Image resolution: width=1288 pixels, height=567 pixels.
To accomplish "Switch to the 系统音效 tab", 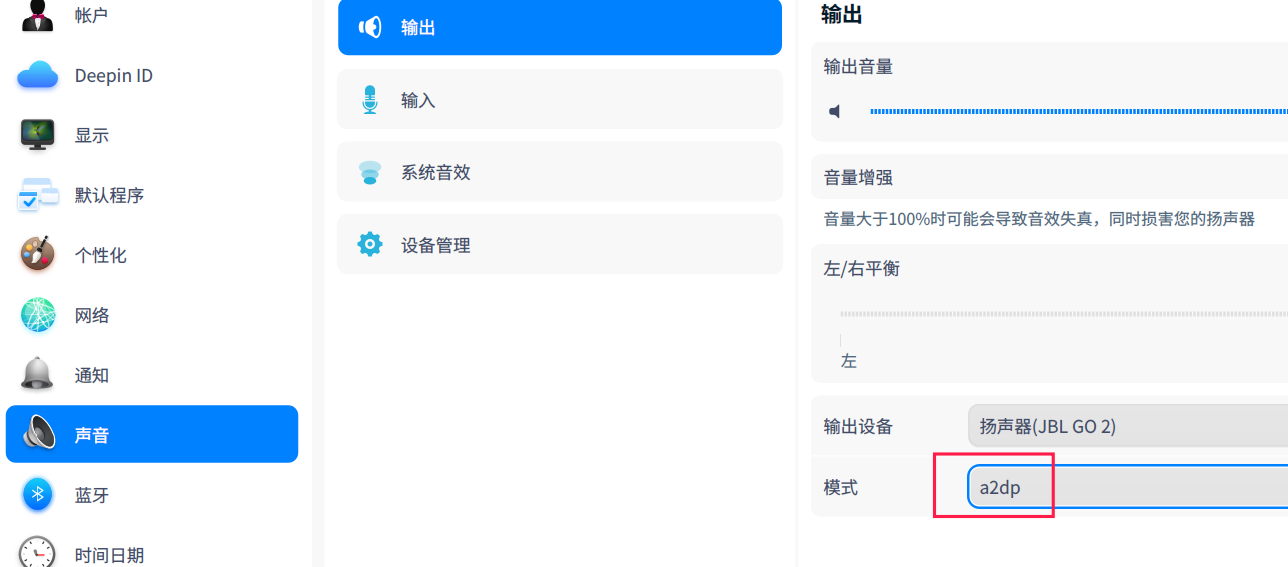I will pyautogui.click(x=560, y=172).
